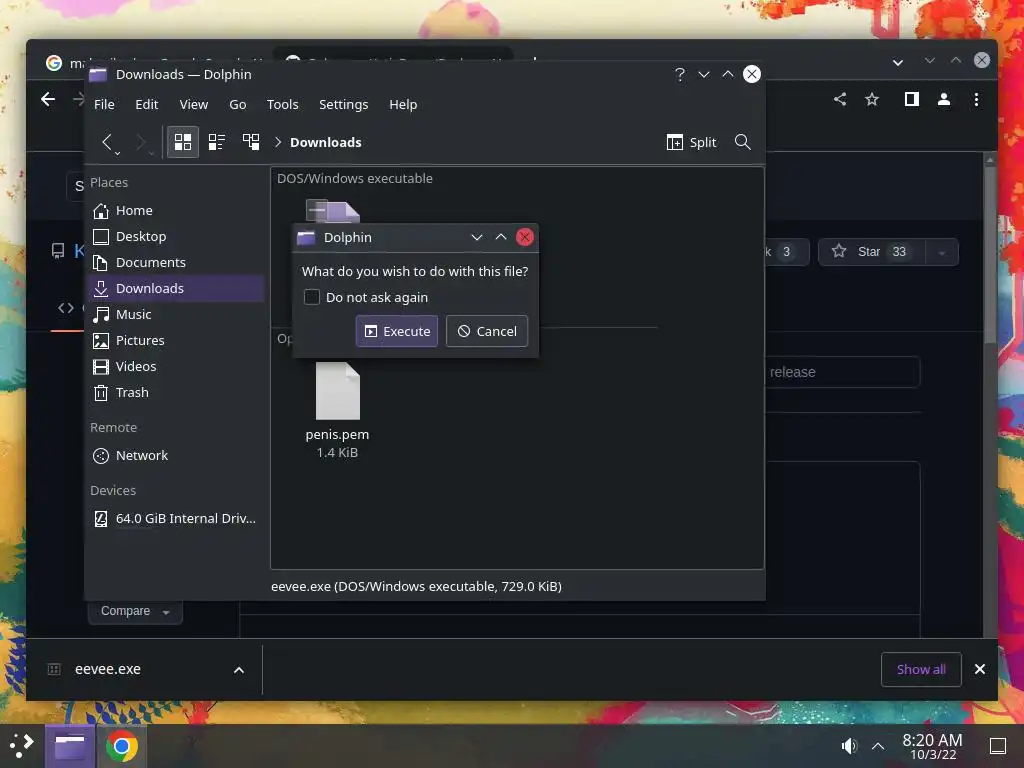This screenshot has width=1024, height=768.
Task: Click the Dolphin window help question mark
Action: coord(680,74)
